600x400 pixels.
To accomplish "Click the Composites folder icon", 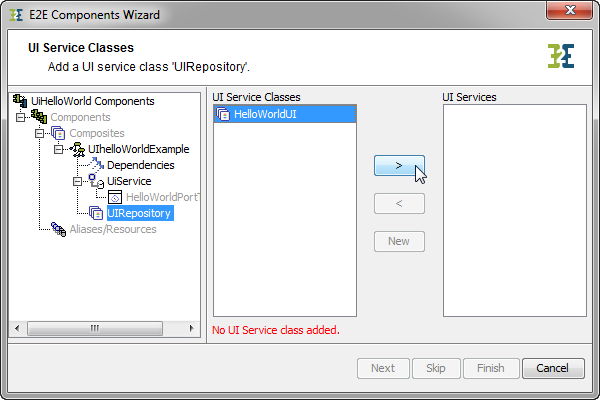I will coord(58,133).
